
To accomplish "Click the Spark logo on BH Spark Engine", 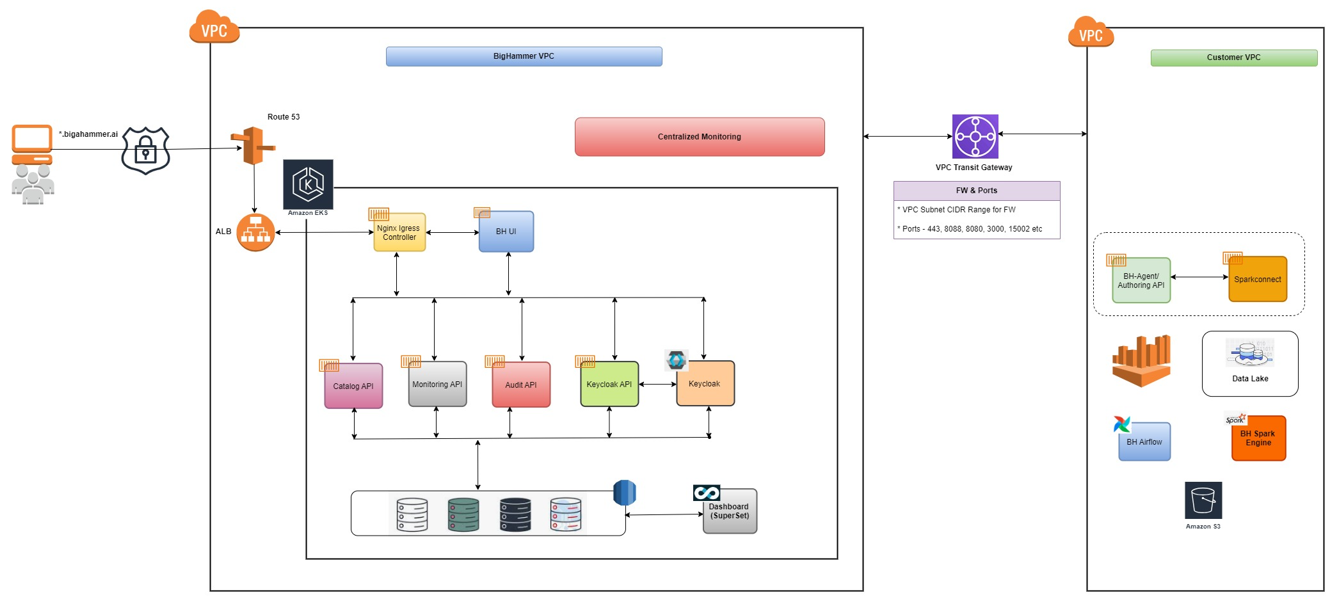I will [1235, 420].
